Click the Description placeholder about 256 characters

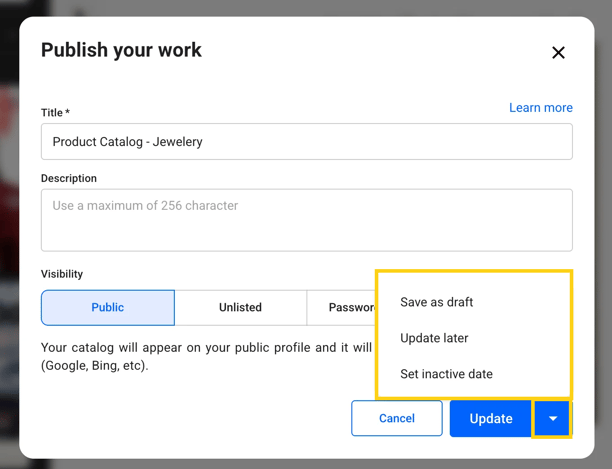145,206
